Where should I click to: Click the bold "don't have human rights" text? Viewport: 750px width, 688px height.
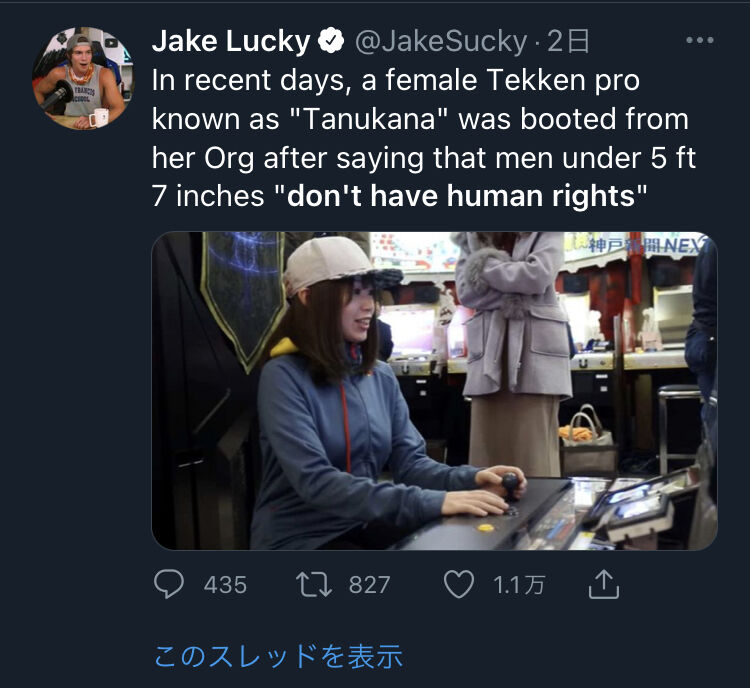(461, 196)
